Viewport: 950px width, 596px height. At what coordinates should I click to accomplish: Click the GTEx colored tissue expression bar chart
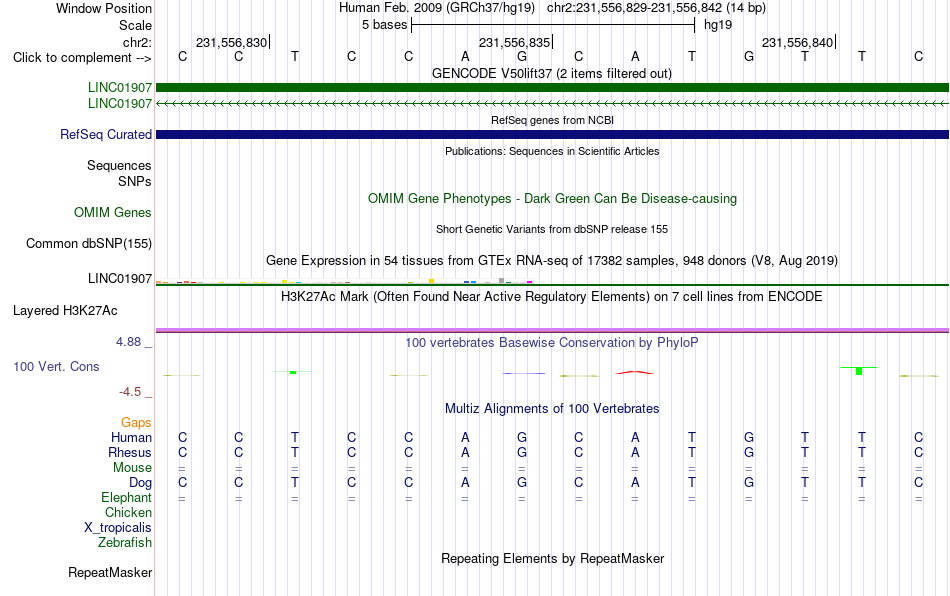click(x=344, y=281)
